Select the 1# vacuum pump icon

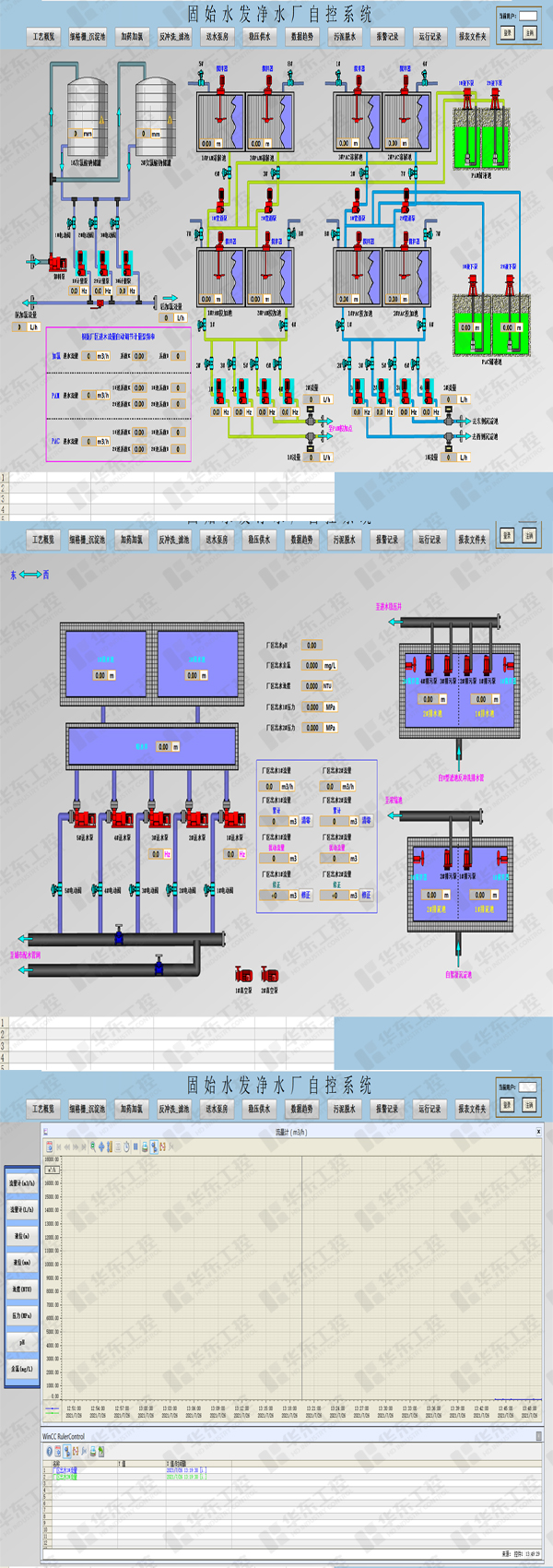[244, 973]
